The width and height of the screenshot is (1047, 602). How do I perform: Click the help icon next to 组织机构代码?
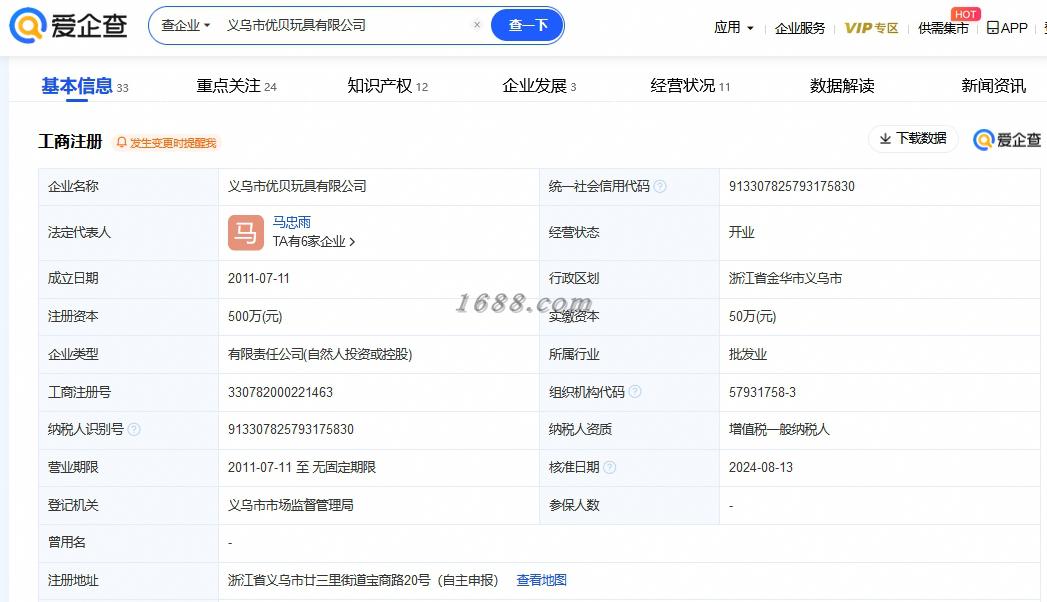(635, 392)
